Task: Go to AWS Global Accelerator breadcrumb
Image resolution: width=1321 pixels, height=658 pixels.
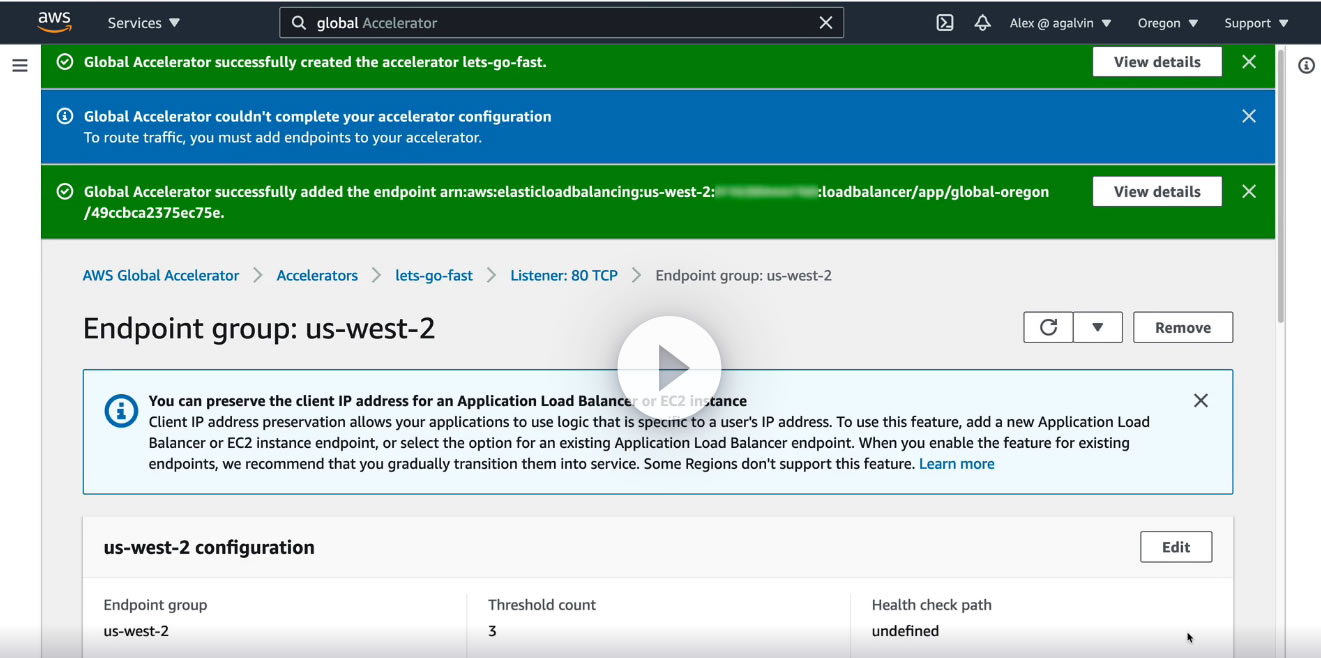Action: 161,275
